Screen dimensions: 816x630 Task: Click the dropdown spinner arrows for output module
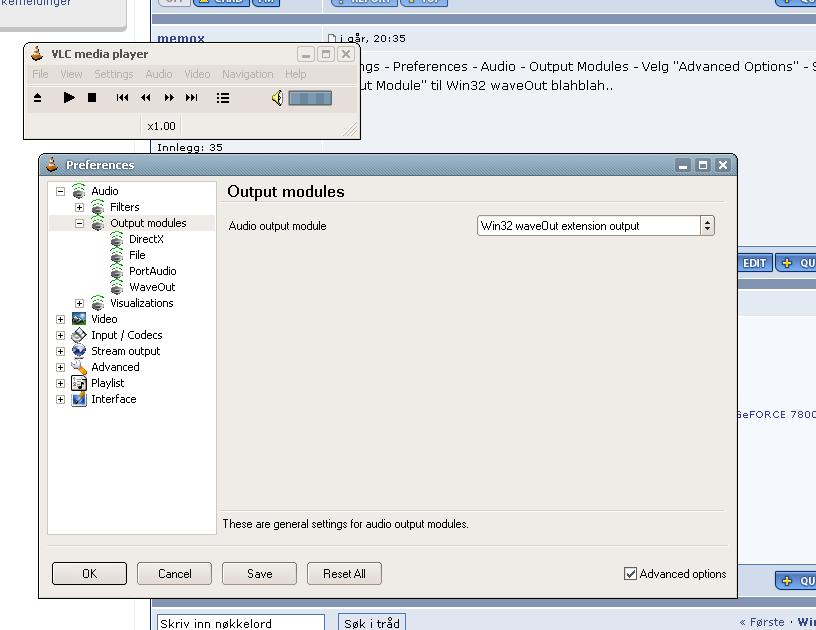tap(707, 226)
